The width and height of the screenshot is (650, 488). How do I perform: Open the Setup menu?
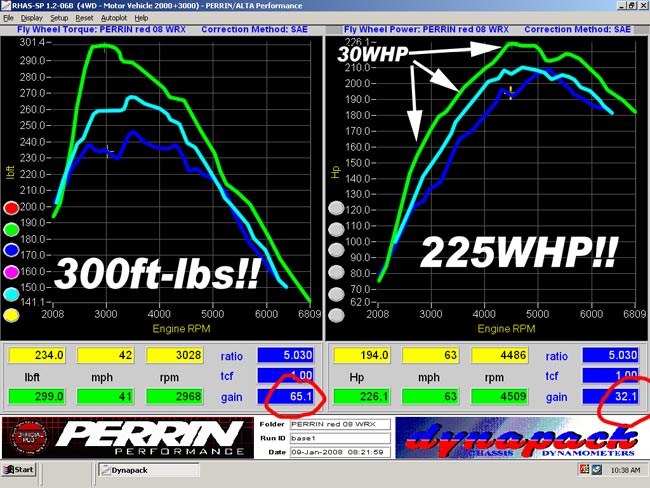click(59, 18)
